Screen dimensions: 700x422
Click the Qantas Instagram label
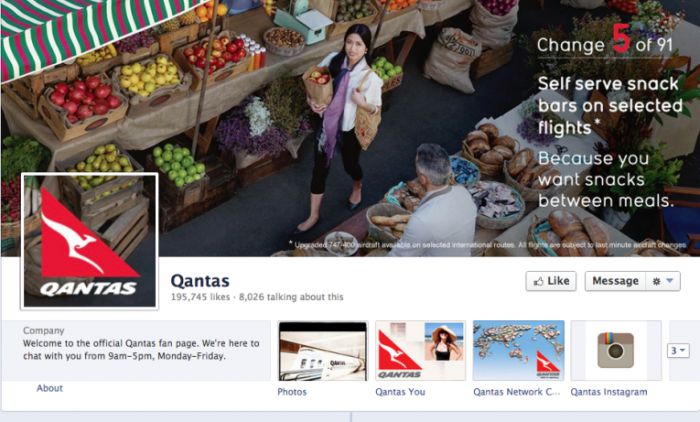[x=609, y=392]
